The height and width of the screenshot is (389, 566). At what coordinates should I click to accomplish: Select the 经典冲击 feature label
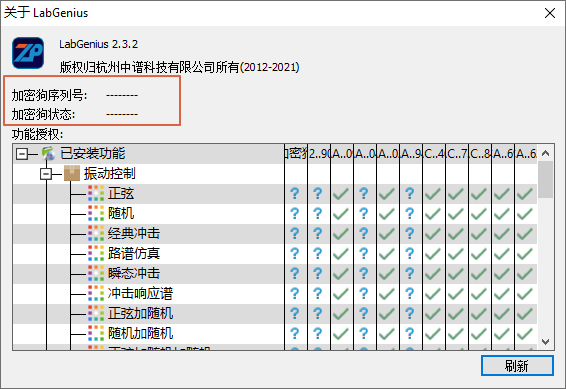pos(134,233)
